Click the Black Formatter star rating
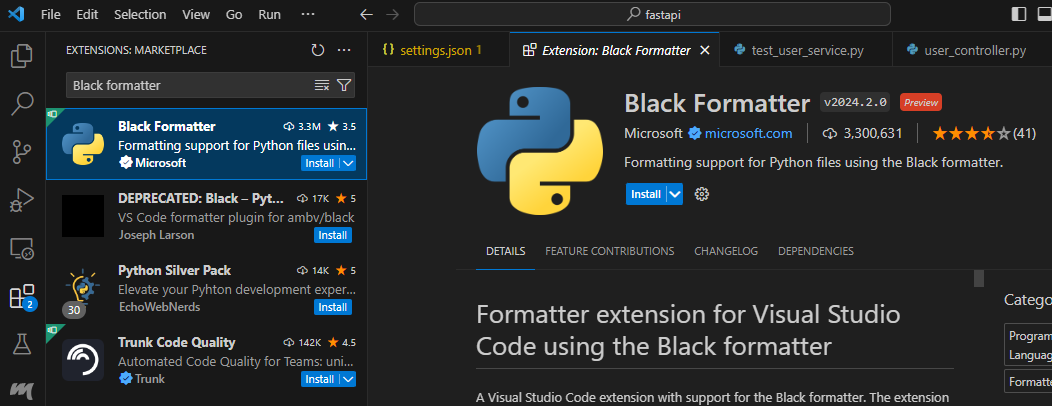This screenshot has width=1052, height=406. [x=972, y=133]
